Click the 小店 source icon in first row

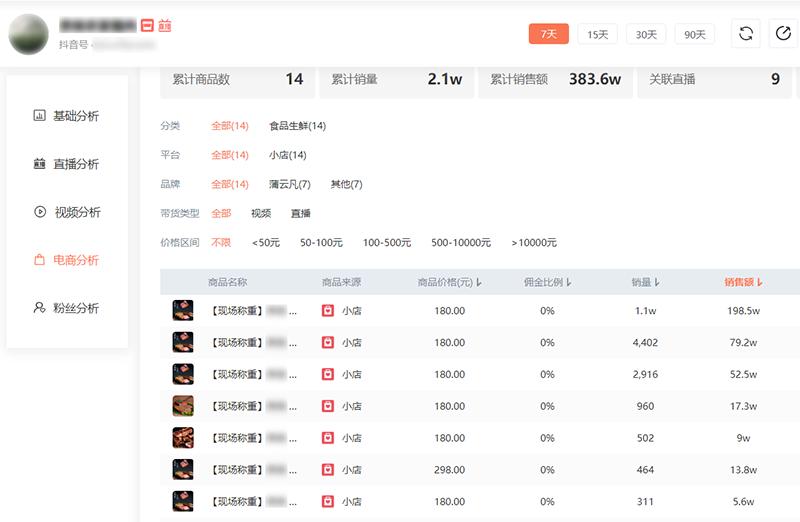point(328,311)
